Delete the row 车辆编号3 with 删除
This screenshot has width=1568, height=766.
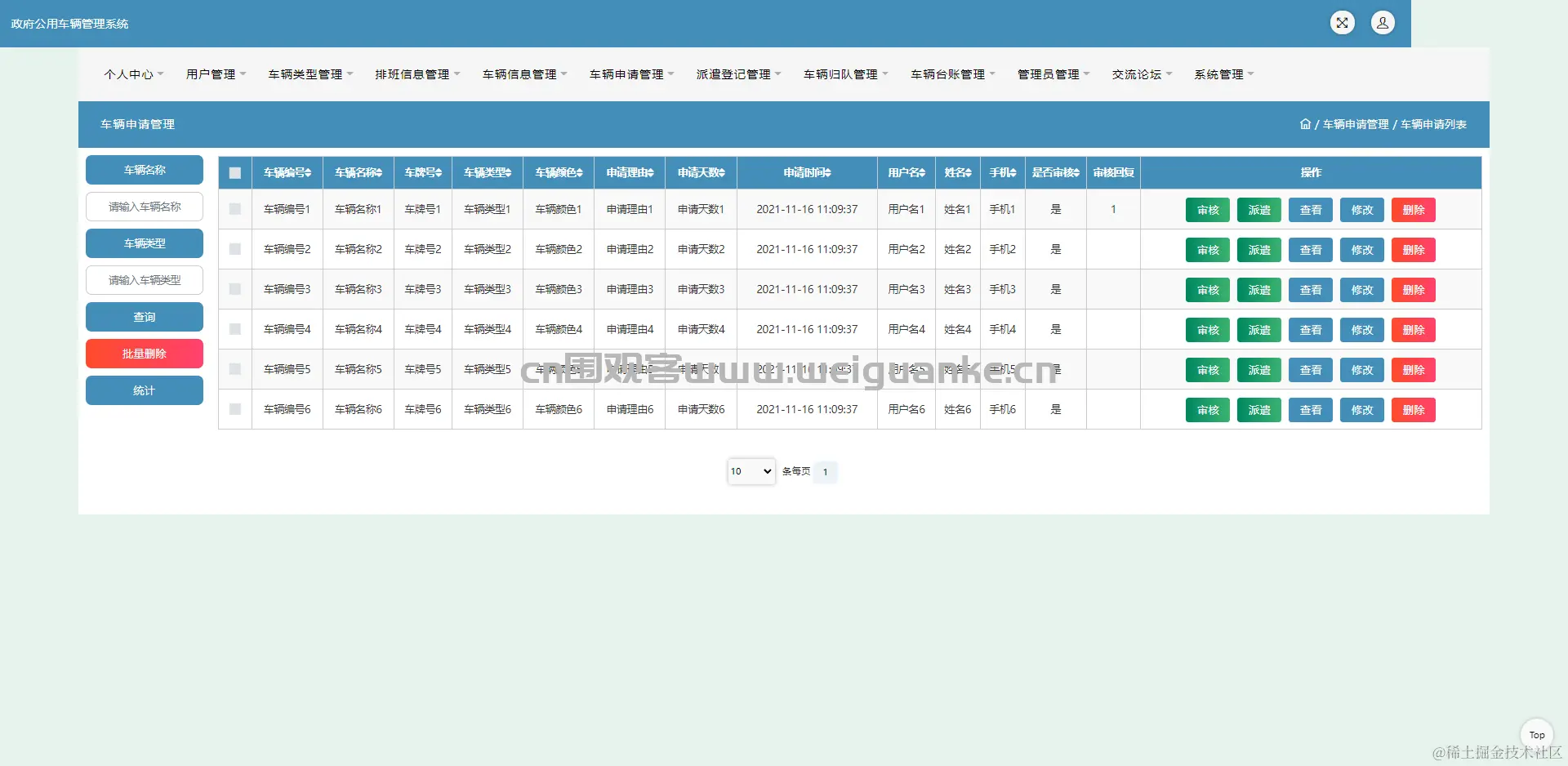1414,290
